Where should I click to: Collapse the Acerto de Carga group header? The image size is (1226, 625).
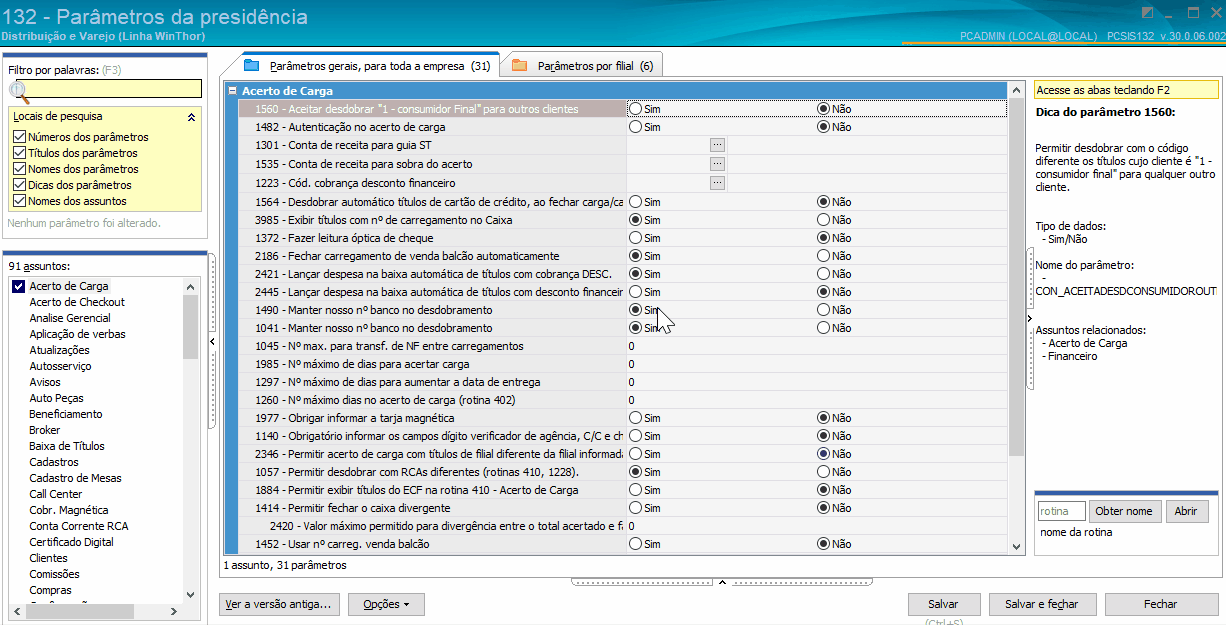(233, 91)
